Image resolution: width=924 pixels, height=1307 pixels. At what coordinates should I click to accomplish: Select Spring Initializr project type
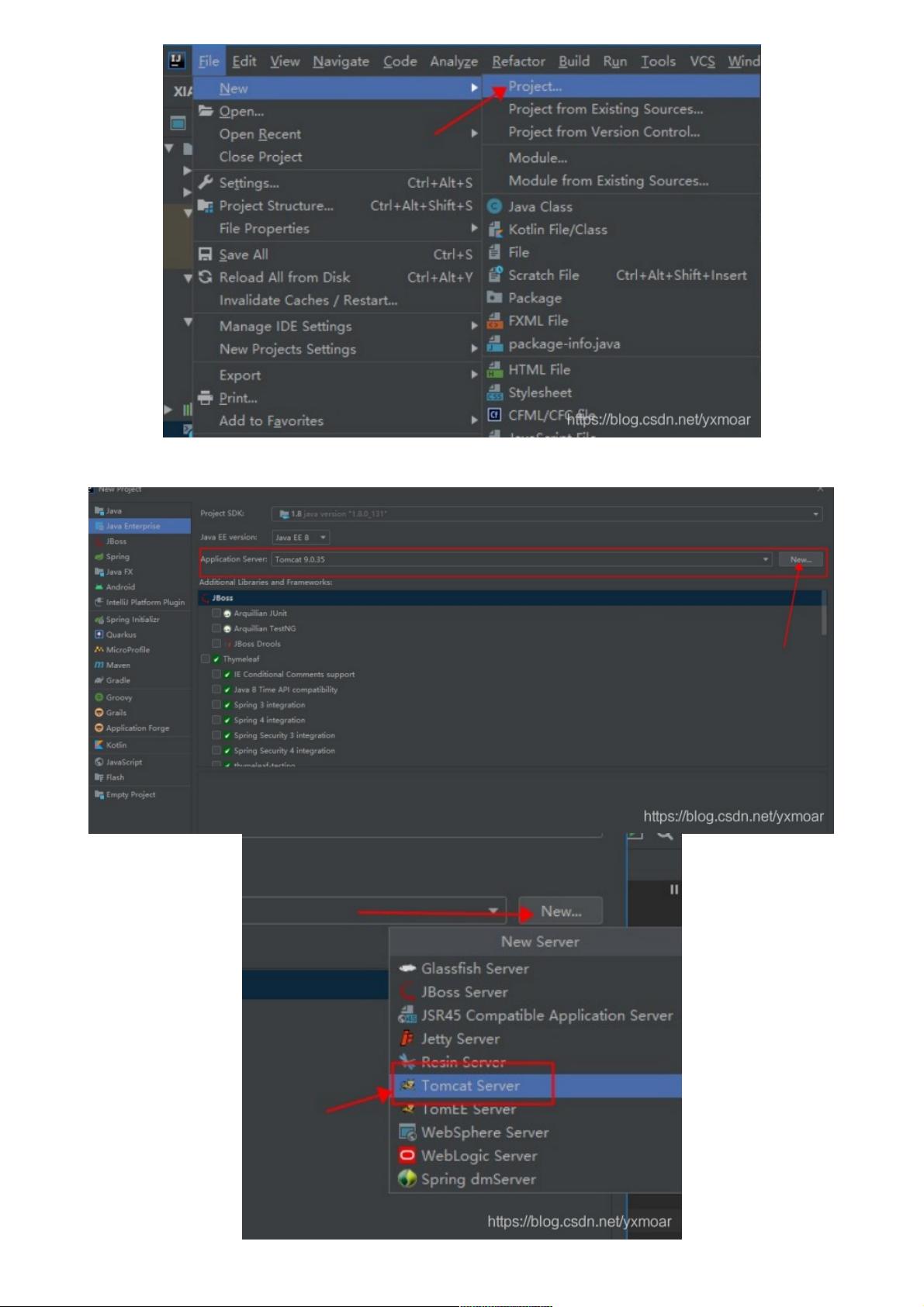[140, 619]
